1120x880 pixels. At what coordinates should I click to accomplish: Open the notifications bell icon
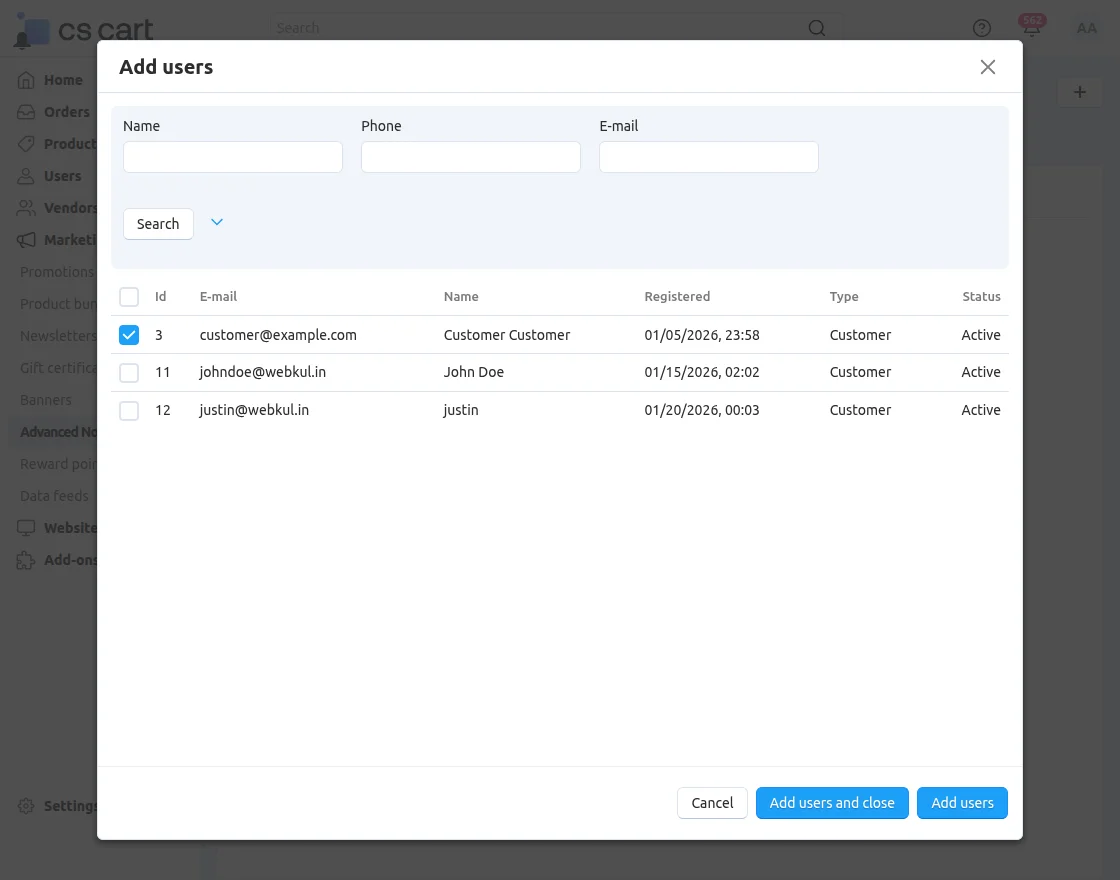[x=1031, y=28]
